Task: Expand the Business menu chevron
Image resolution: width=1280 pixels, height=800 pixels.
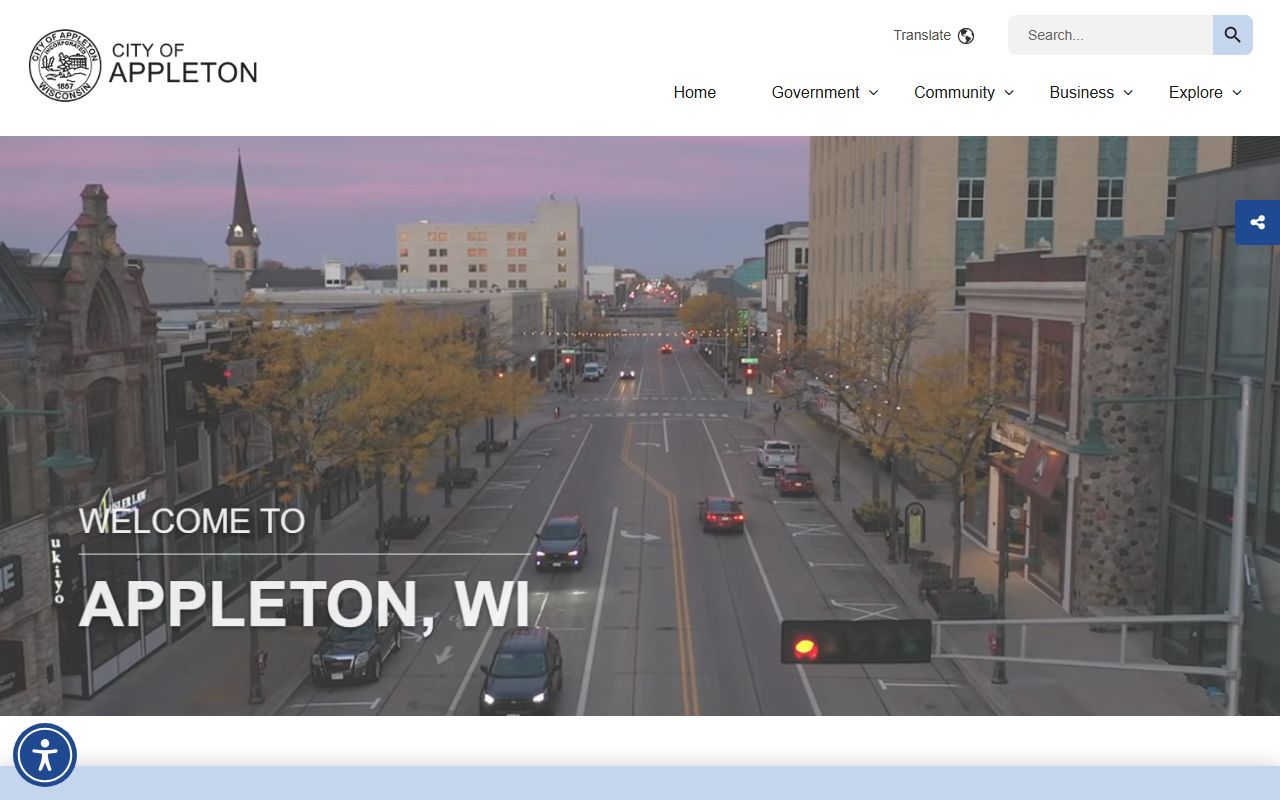Action: [1128, 92]
